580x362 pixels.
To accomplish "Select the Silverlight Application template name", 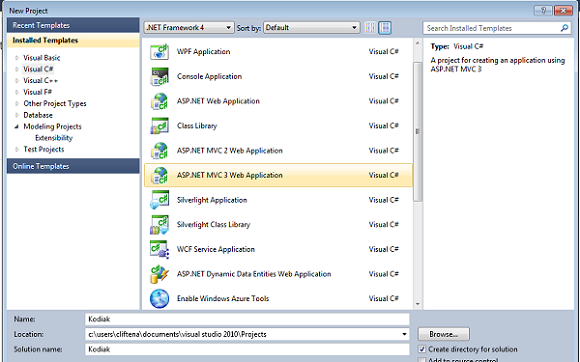I will (x=212, y=200).
